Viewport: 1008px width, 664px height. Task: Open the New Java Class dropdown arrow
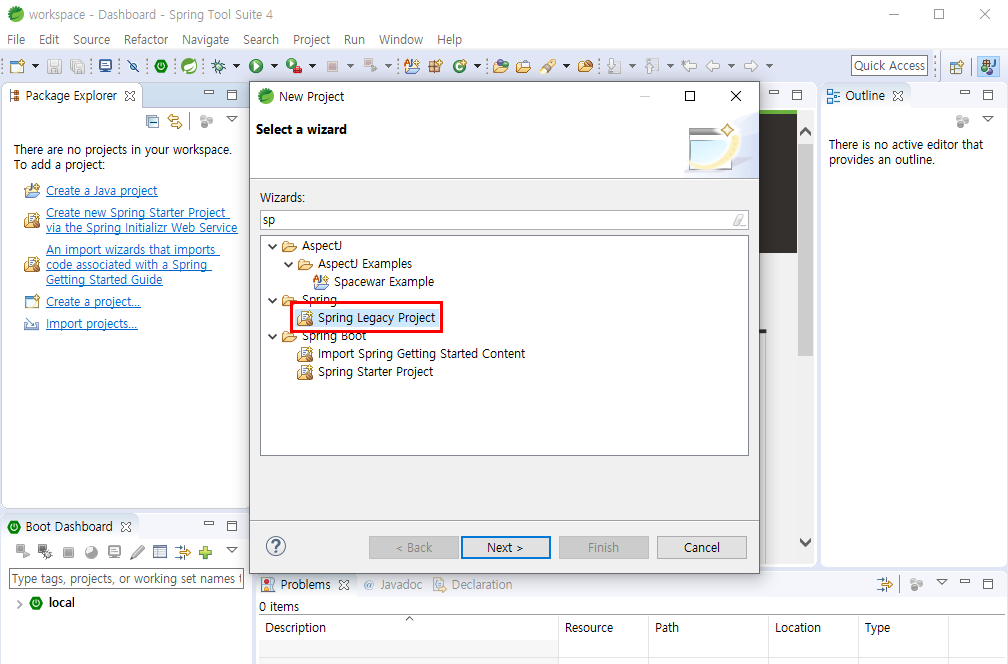477,66
